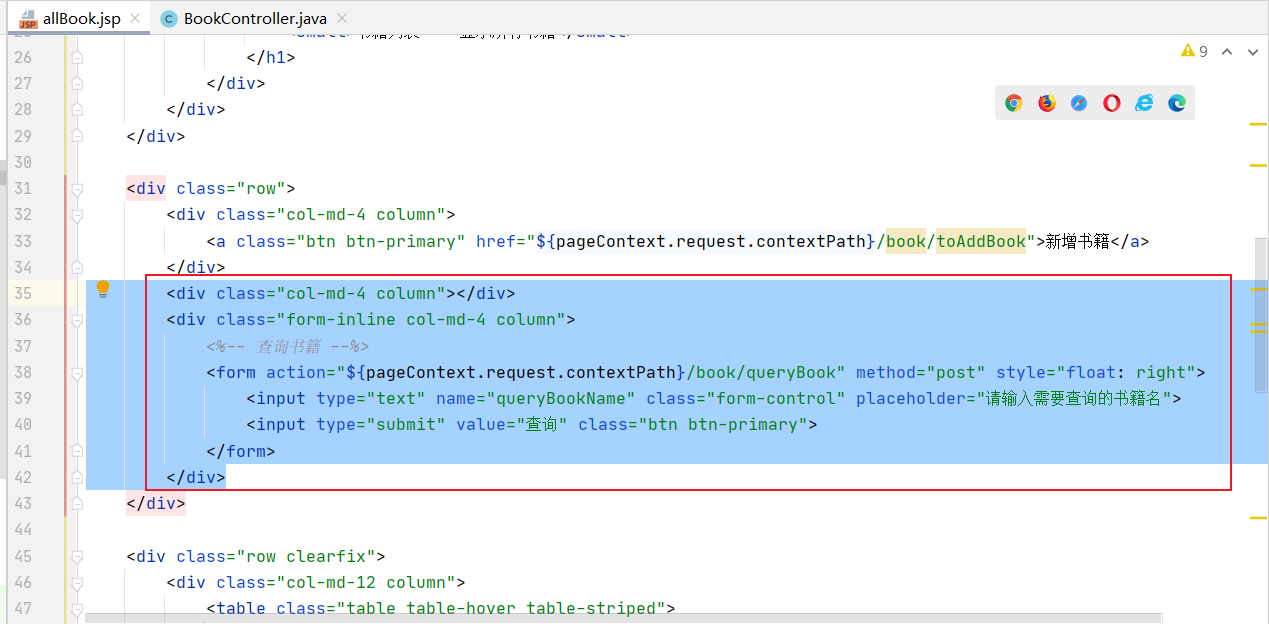Fold the form-inline div at line 36

click(77, 320)
